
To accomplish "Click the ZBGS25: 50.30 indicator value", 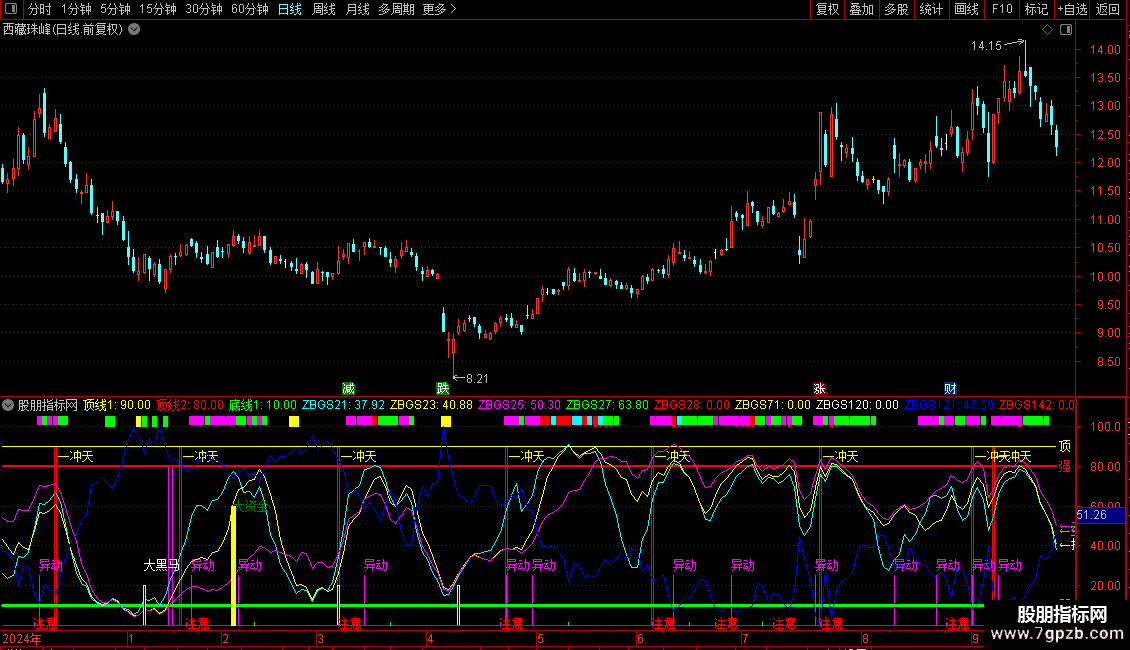I will point(520,405).
